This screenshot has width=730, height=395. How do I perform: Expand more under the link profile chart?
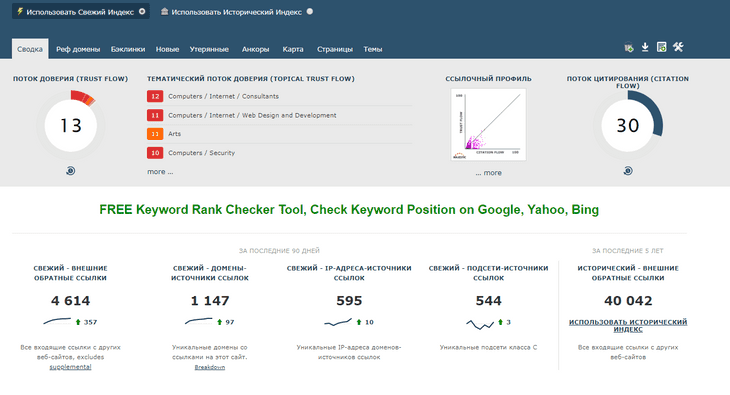tap(488, 173)
